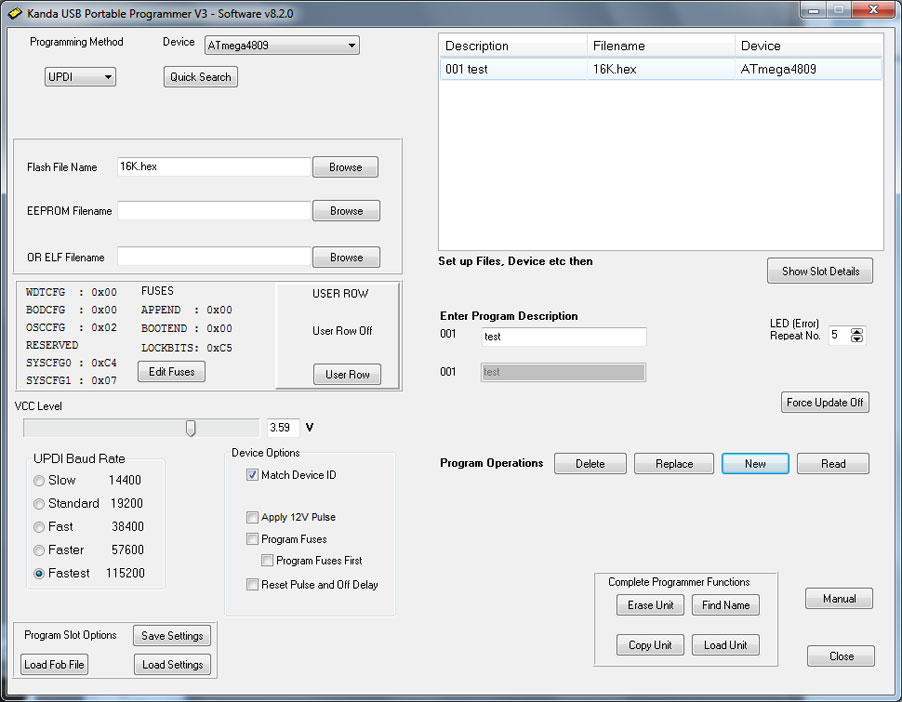This screenshot has height=702, width=902.
Task: Click the Read program button
Action: [x=833, y=464]
